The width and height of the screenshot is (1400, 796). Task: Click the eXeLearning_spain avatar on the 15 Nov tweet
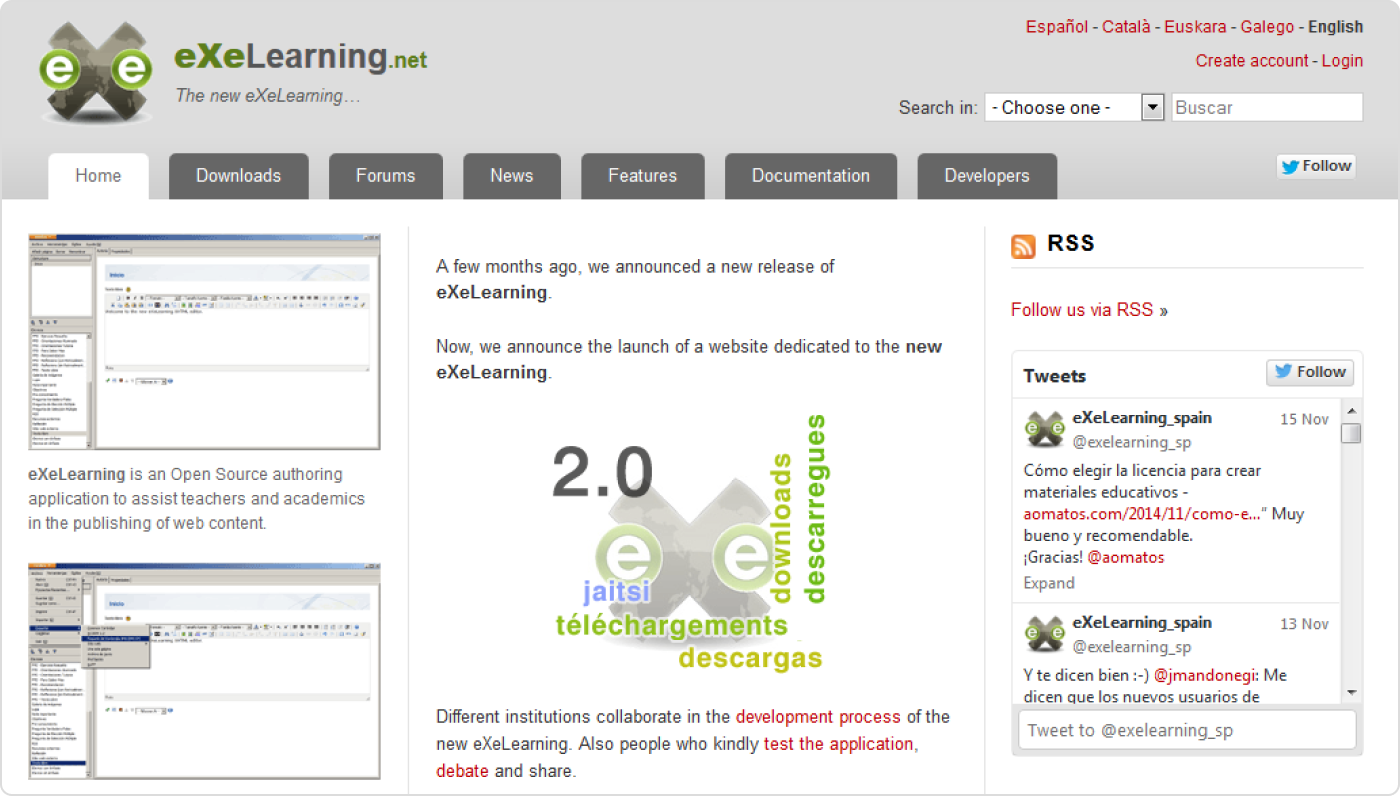pyautogui.click(x=1044, y=429)
